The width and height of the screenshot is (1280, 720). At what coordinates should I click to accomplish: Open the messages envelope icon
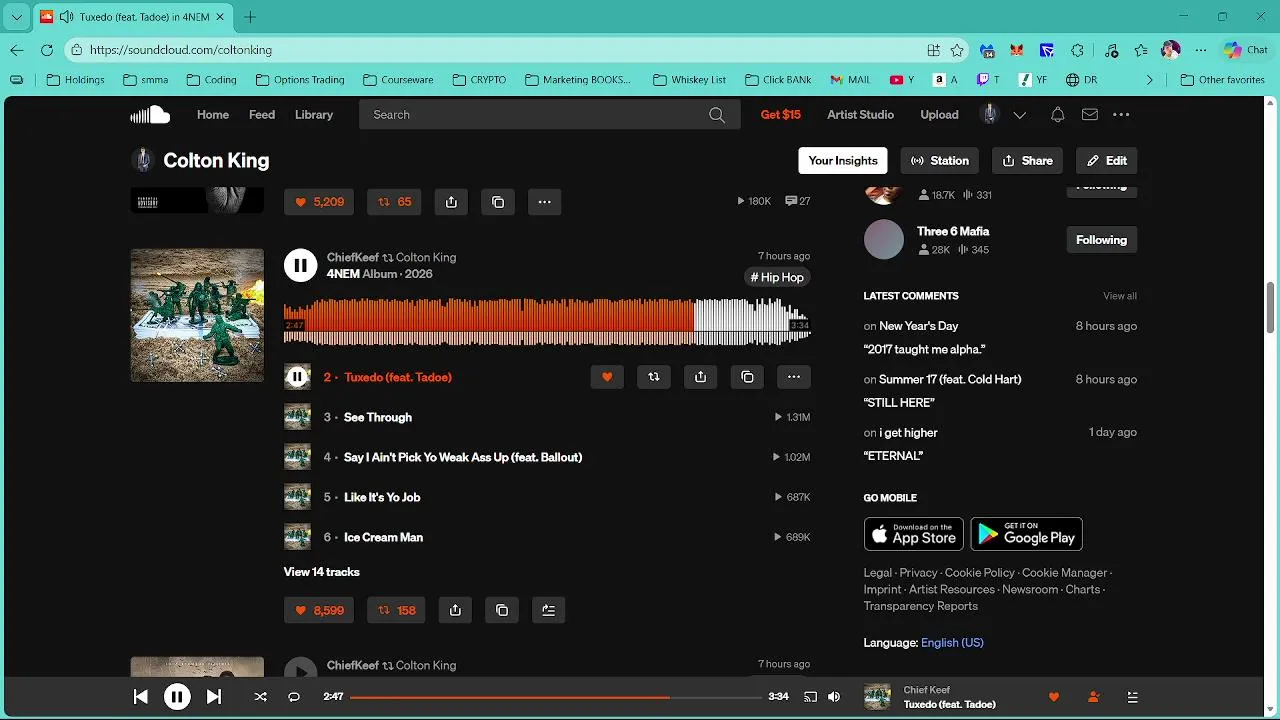[1090, 115]
